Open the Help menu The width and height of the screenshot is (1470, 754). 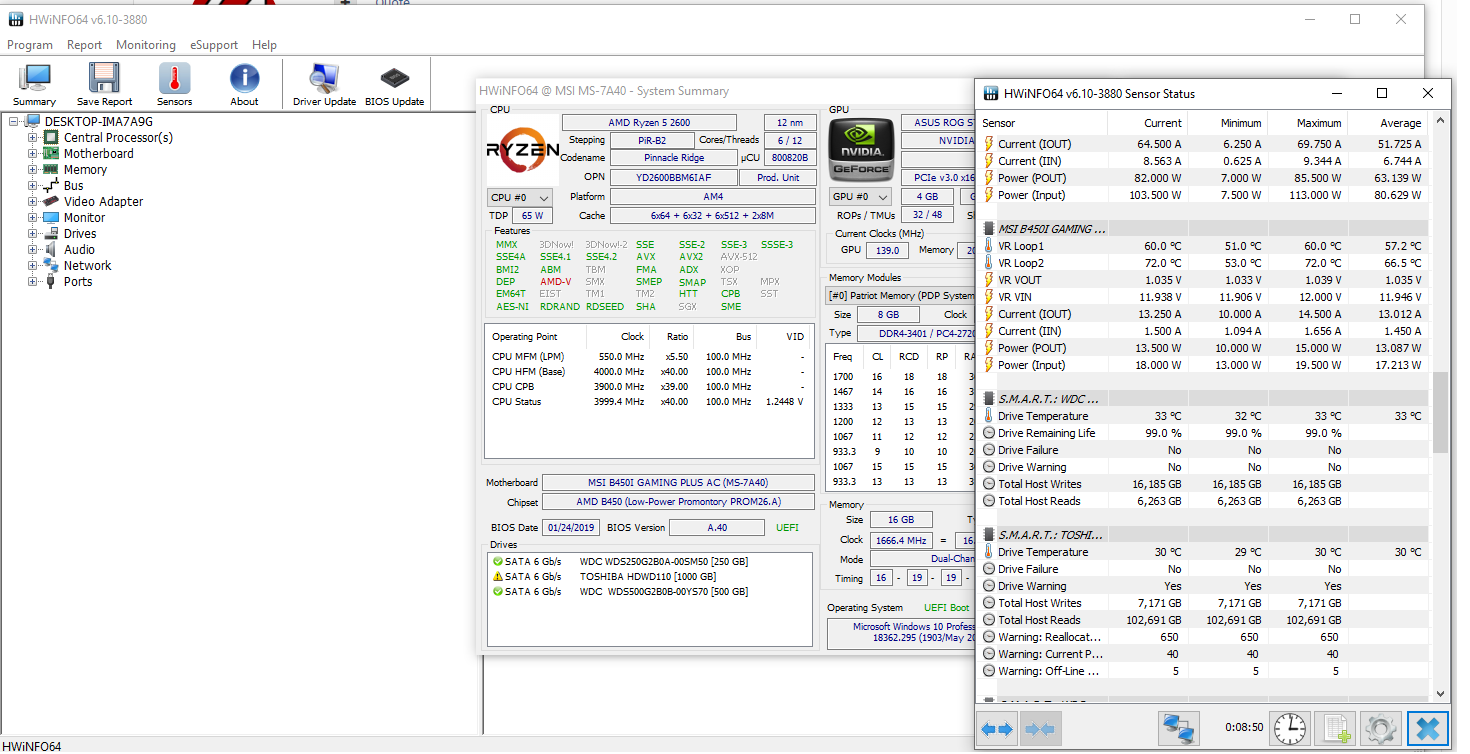[x=264, y=45]
